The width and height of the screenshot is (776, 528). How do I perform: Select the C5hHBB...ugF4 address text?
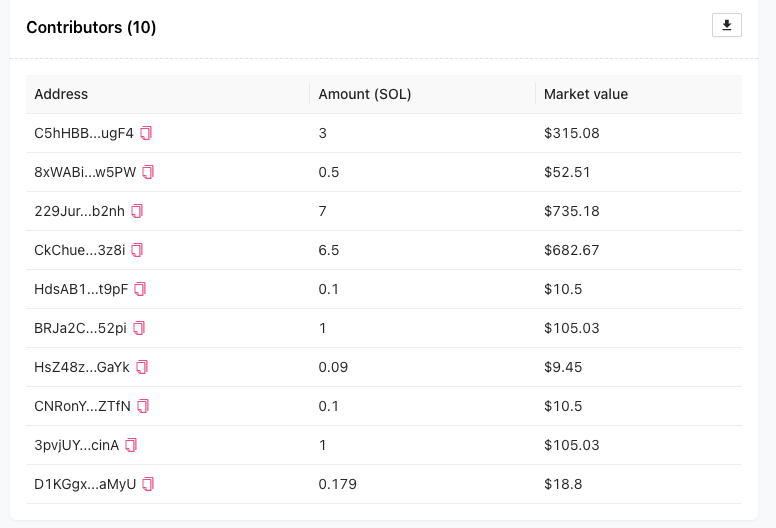coord(84,133)
